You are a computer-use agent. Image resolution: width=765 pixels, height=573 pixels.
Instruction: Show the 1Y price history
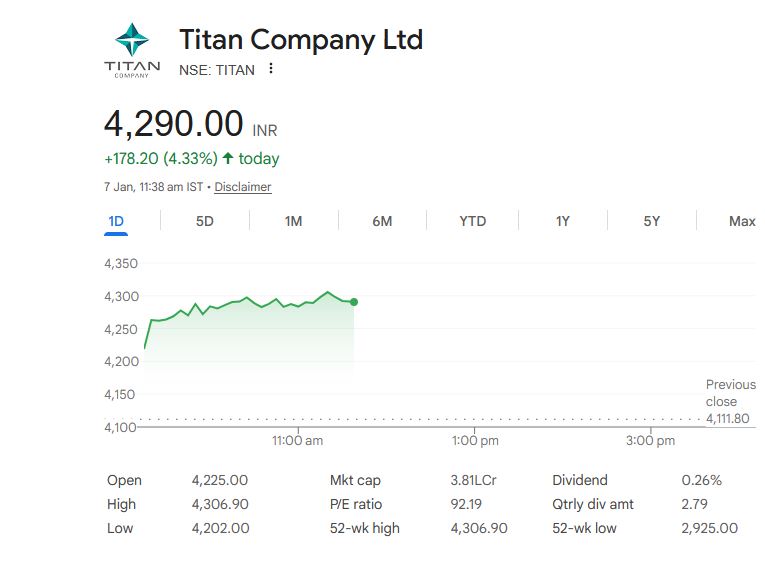(562, 221)
